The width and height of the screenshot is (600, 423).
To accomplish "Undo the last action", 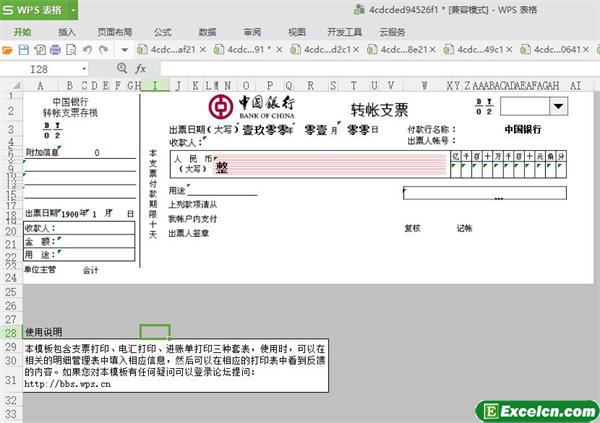I will 87,50.
